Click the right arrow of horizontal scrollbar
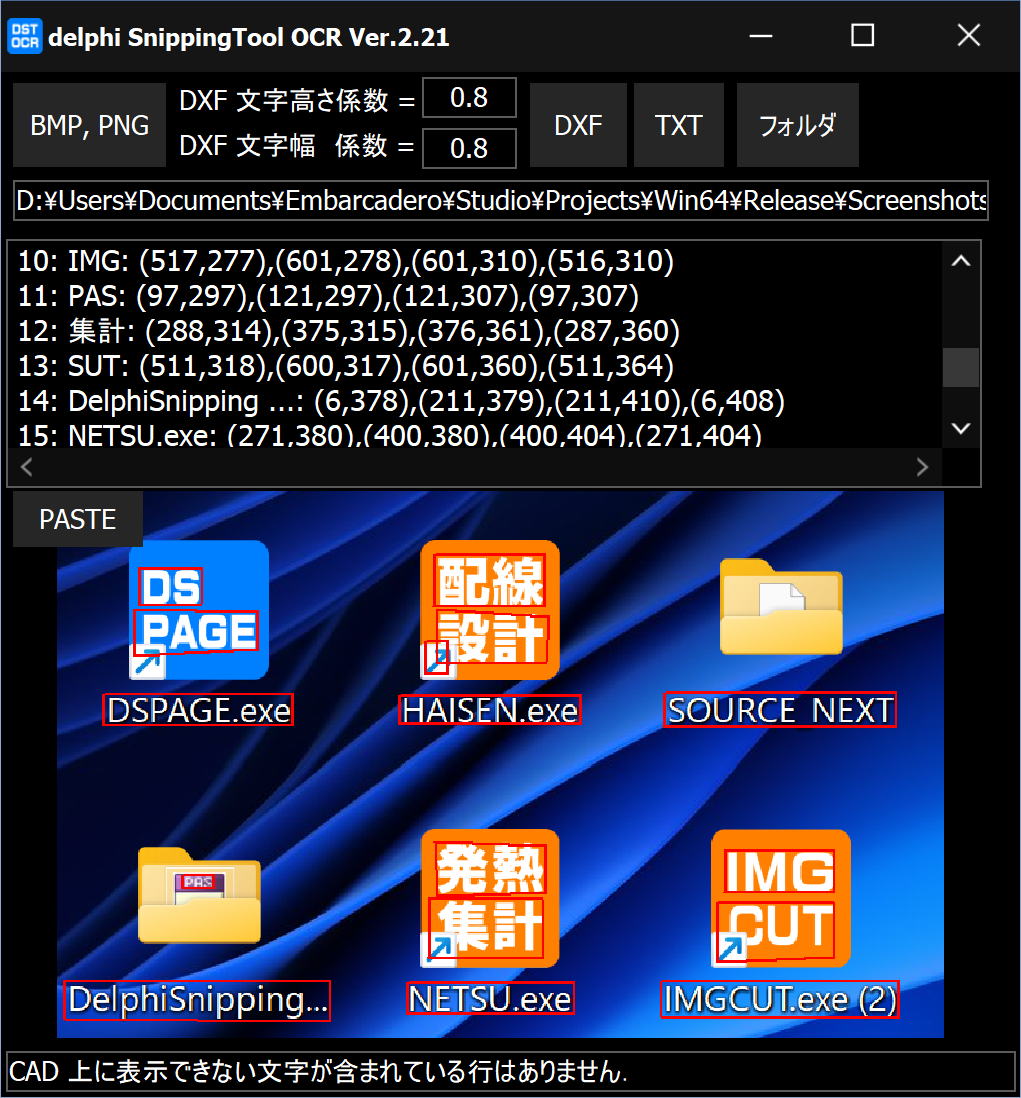The image size is (1021, 1098). (x=922, y=467)
